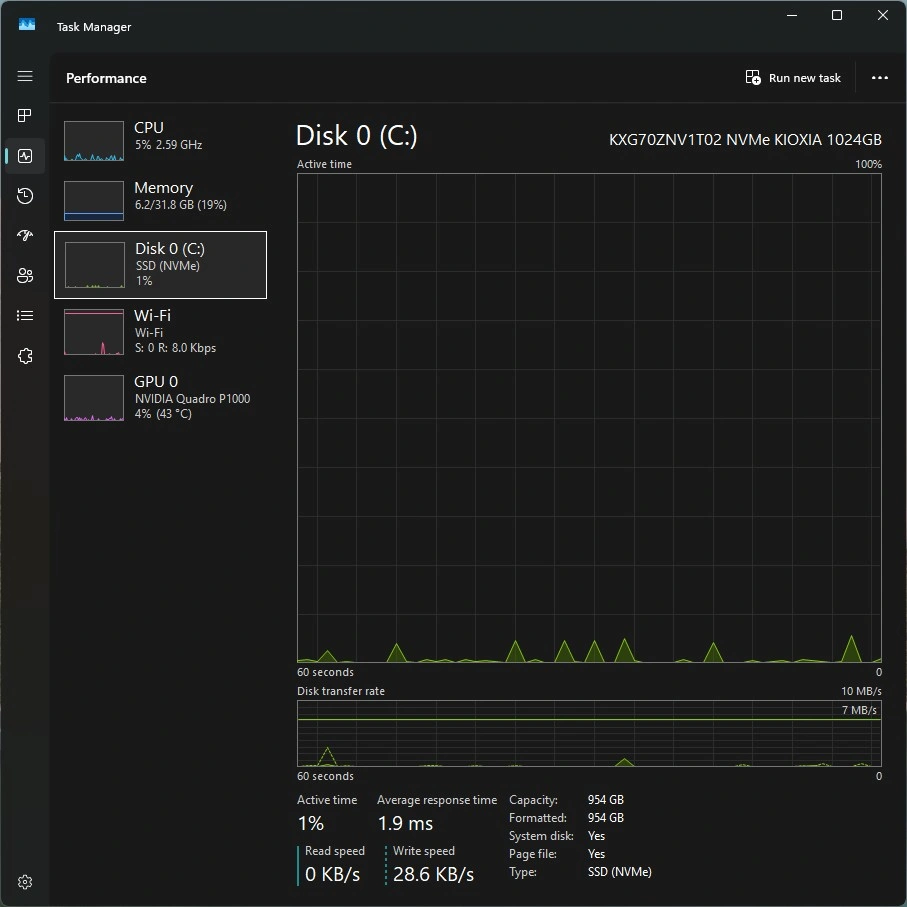Select the CPU performance item

(160, 141)
